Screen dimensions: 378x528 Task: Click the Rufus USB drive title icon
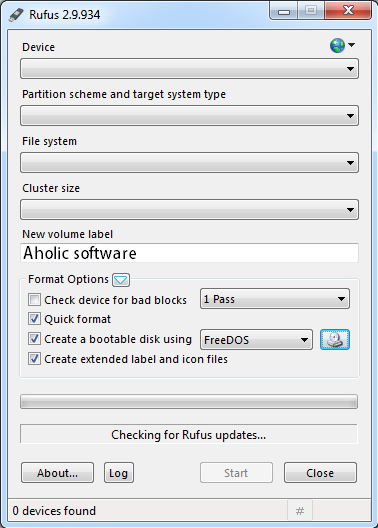[x=15, y=15]
